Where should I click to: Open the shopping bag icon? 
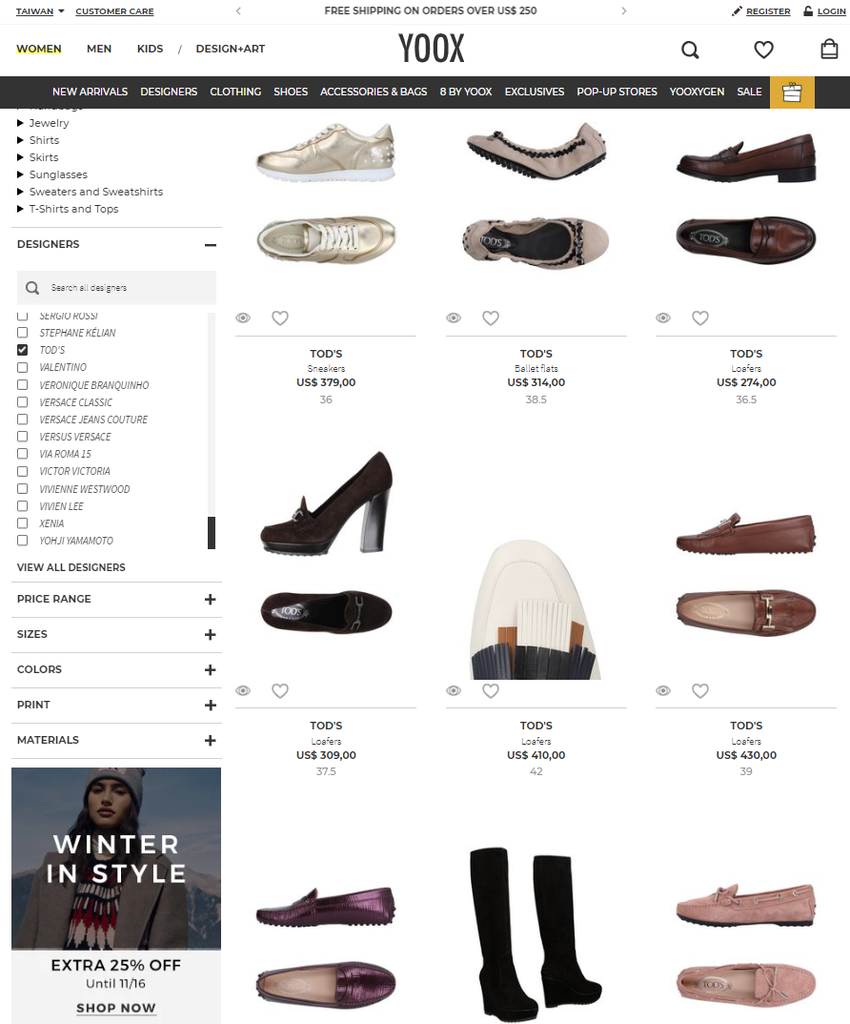829,49
